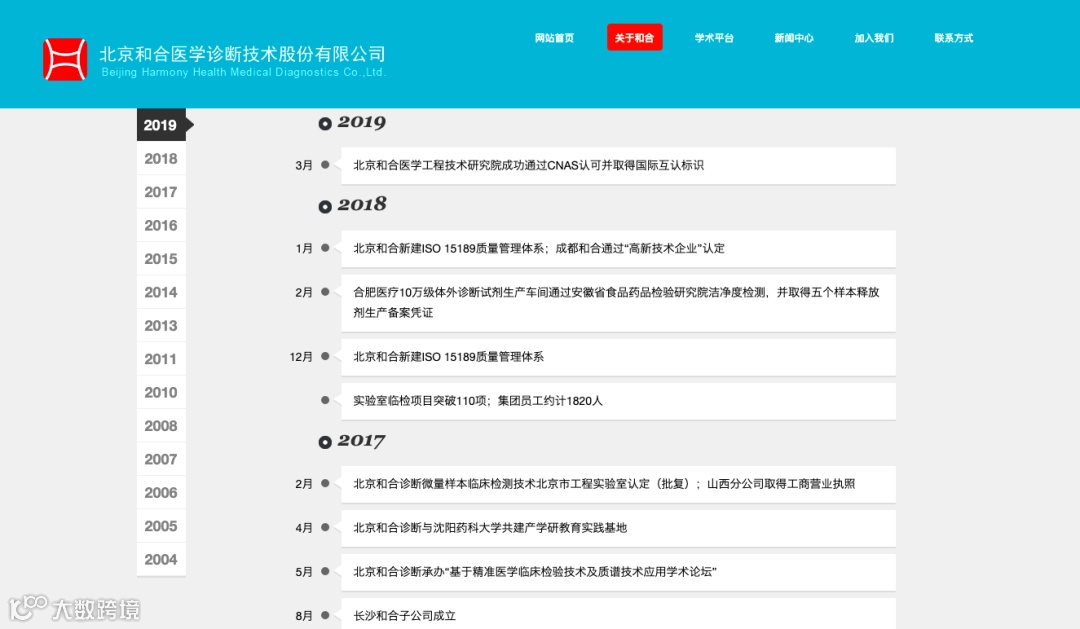Image resolution: width=1080 pixels, height=629 pixels.
Task: Click the 沈阳药科大学 entry for April 2017
Action: [618, 528]
